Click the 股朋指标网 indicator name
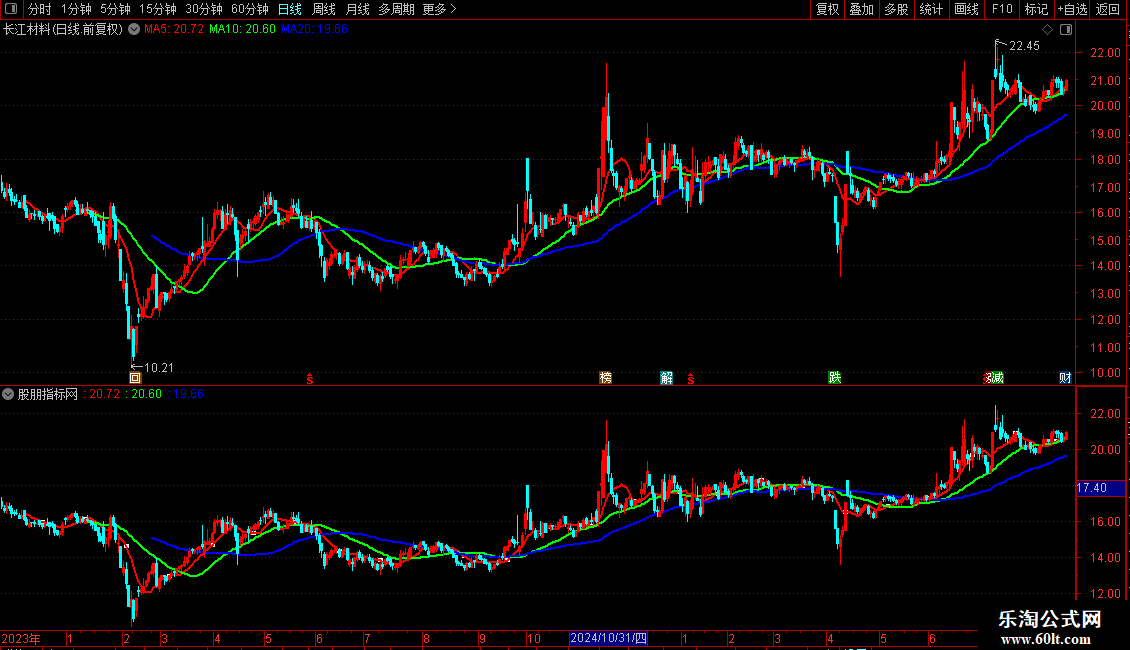The width and height of the screenshot is (1130, 650). 48,394
